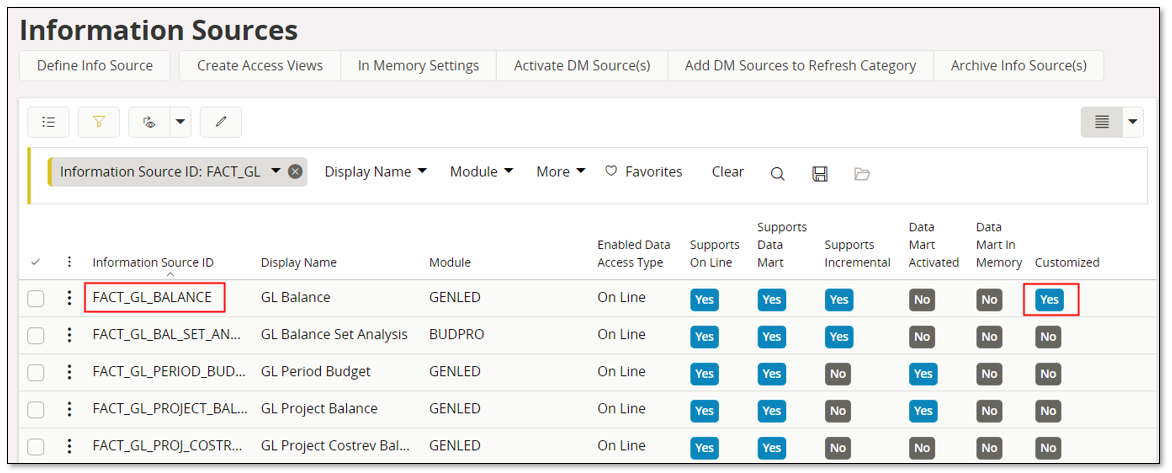Expand the Display Name filter dropdown

pos(375,172)
